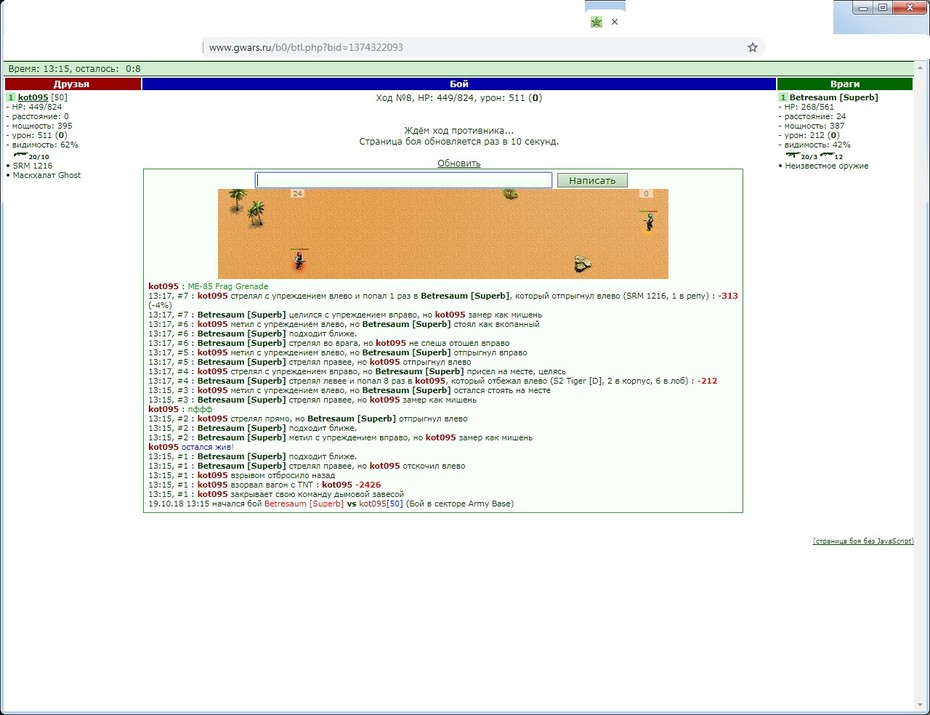Minimize the browser window
This screenshot has width=930, height=715.
[863, 8]
